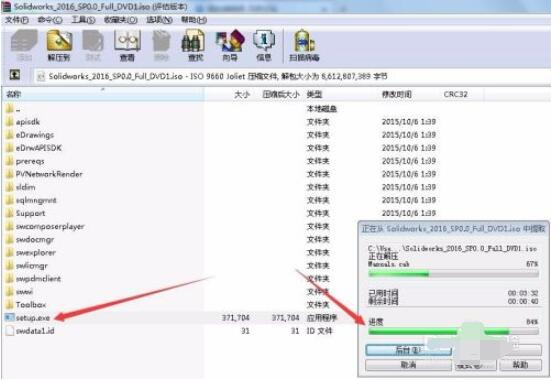Open the 帮助(H) menu
Screen dimensions: 560x382
194,20
